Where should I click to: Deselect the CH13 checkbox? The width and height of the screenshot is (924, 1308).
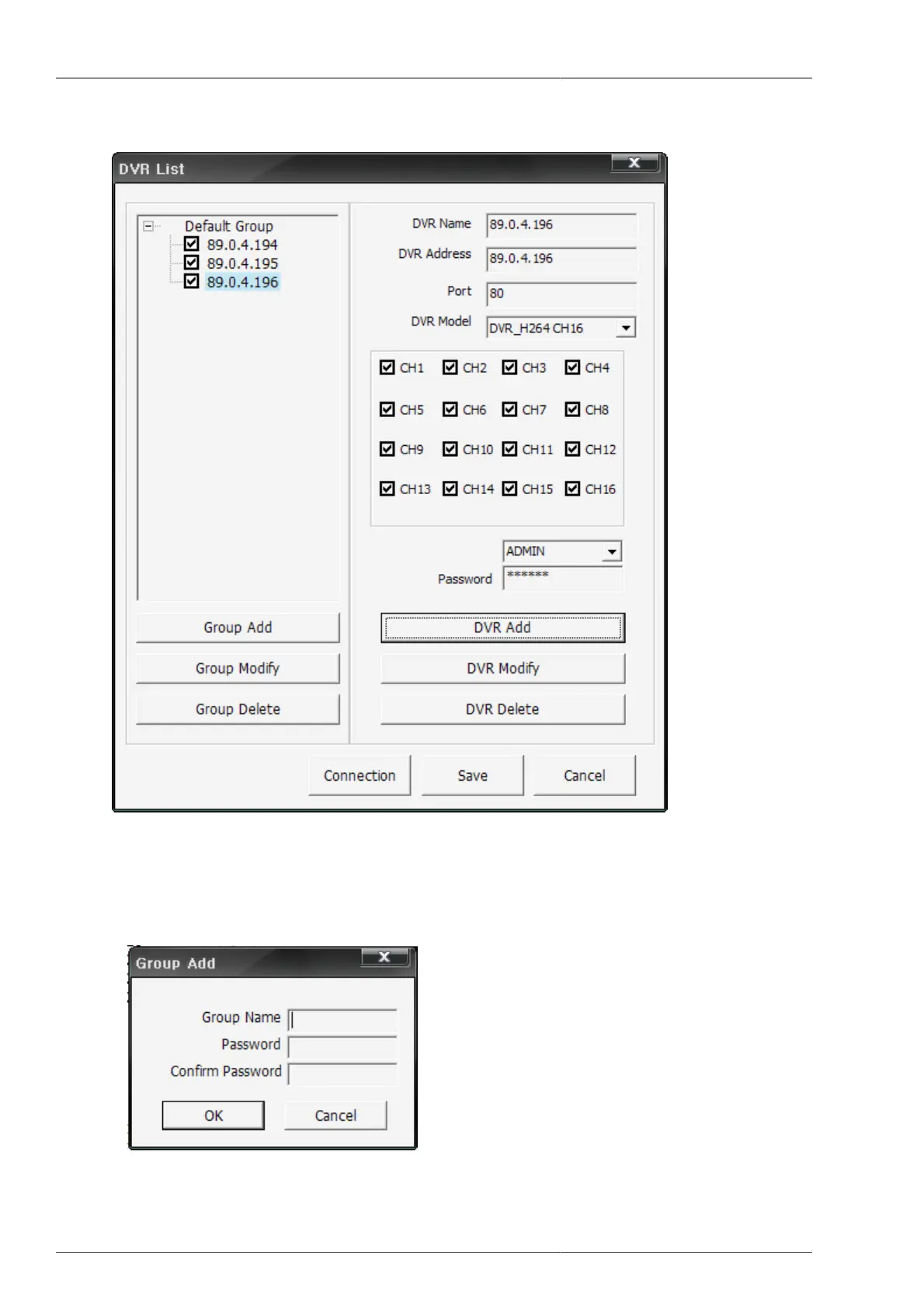387,489
